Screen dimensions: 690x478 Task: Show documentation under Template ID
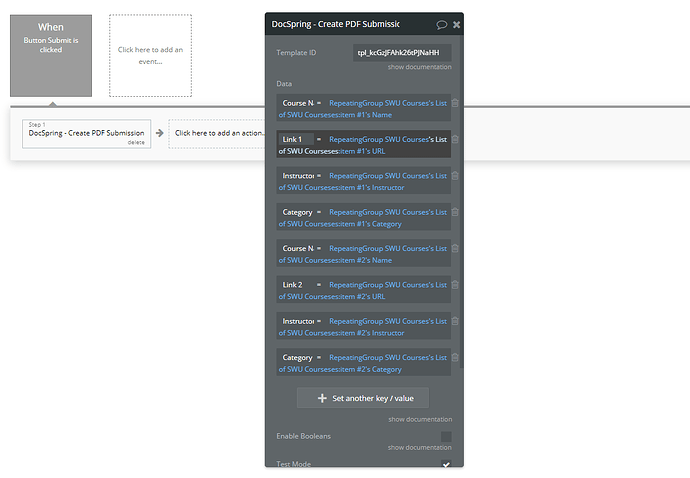coord(419,67)
